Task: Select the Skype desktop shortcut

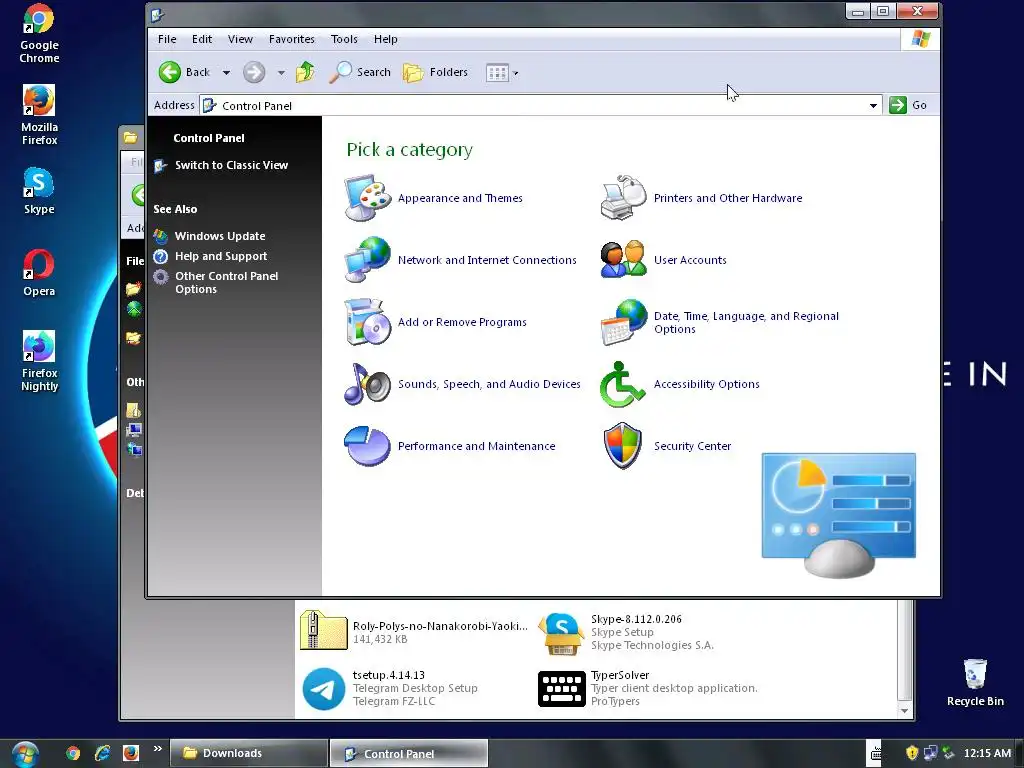Action: click(39, 191)
